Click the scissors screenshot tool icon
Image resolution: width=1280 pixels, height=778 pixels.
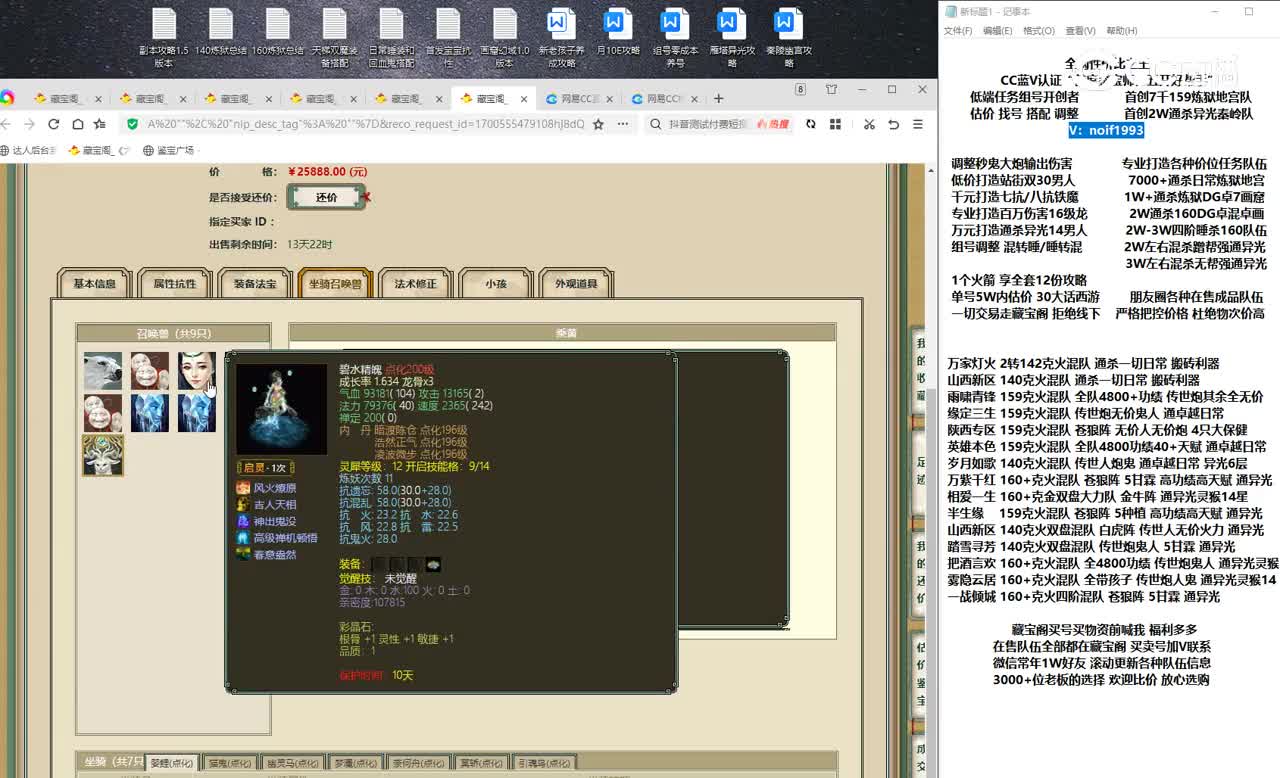pos(869,124)
